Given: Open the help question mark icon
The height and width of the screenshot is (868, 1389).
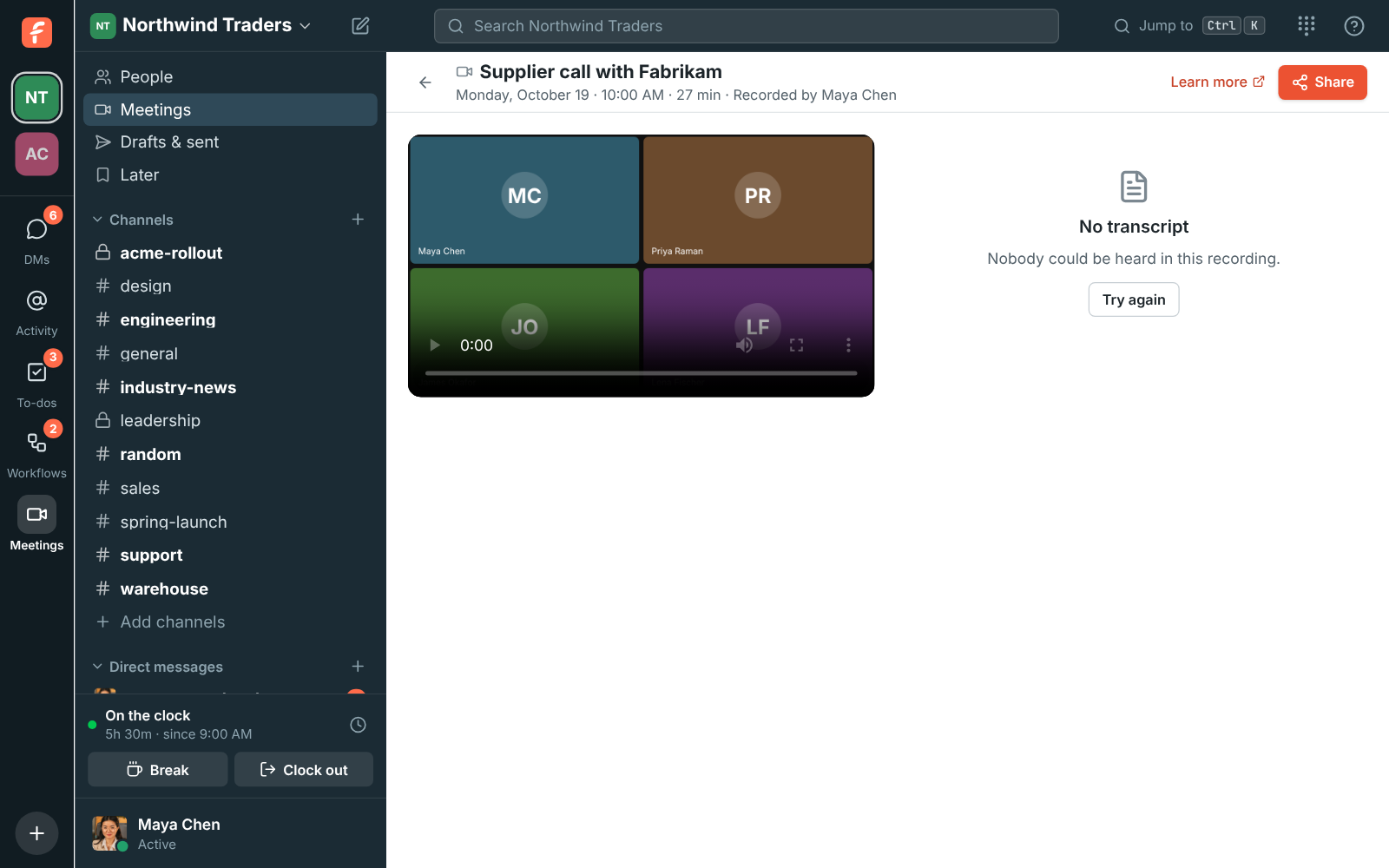Looking at the screenshot, I should click(1354, 26).
